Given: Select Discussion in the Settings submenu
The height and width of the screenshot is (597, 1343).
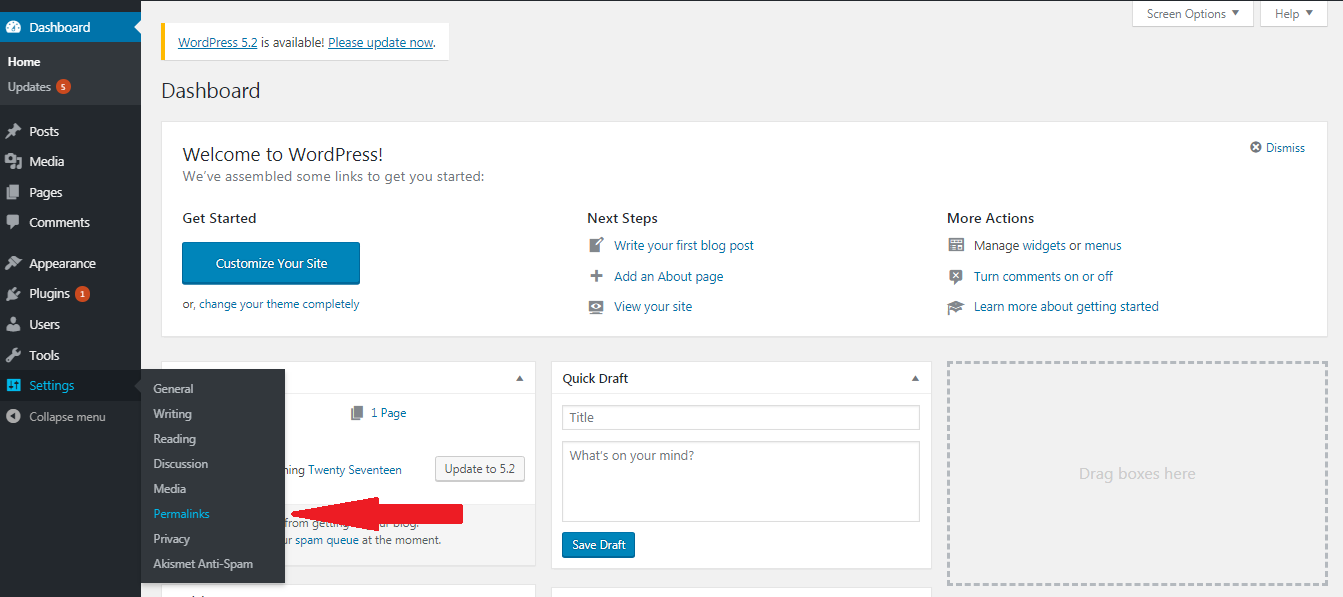Looking at the screenshot, I should (x=180, y=464).
